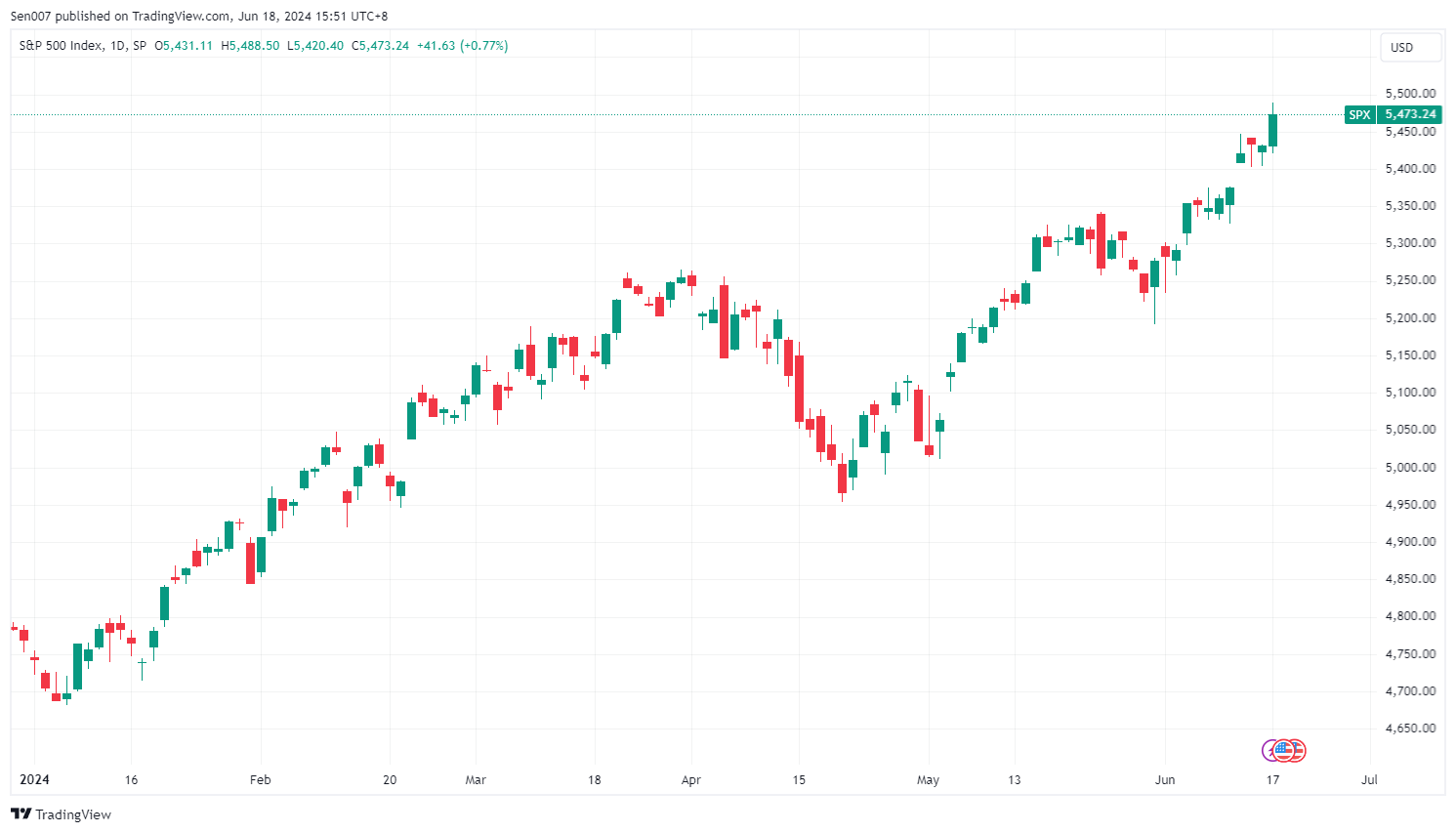Click the TradingView wordmark text in footer

[x=73, y=814]
